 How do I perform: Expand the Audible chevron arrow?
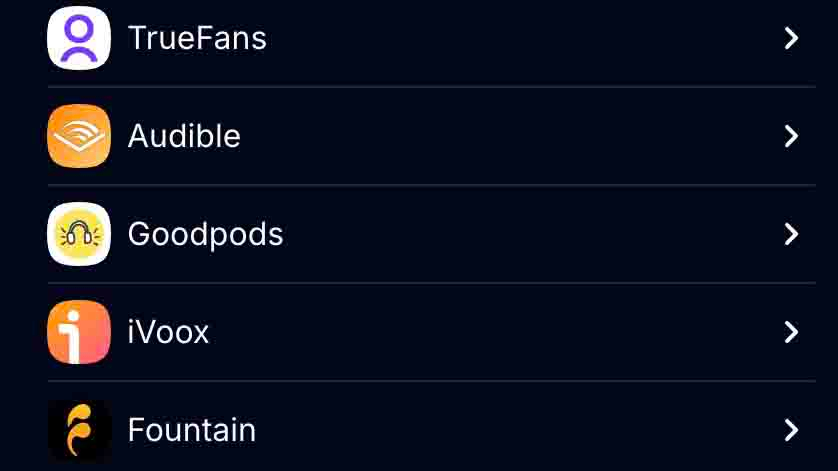pyautogui.click(x=791, y=136)
